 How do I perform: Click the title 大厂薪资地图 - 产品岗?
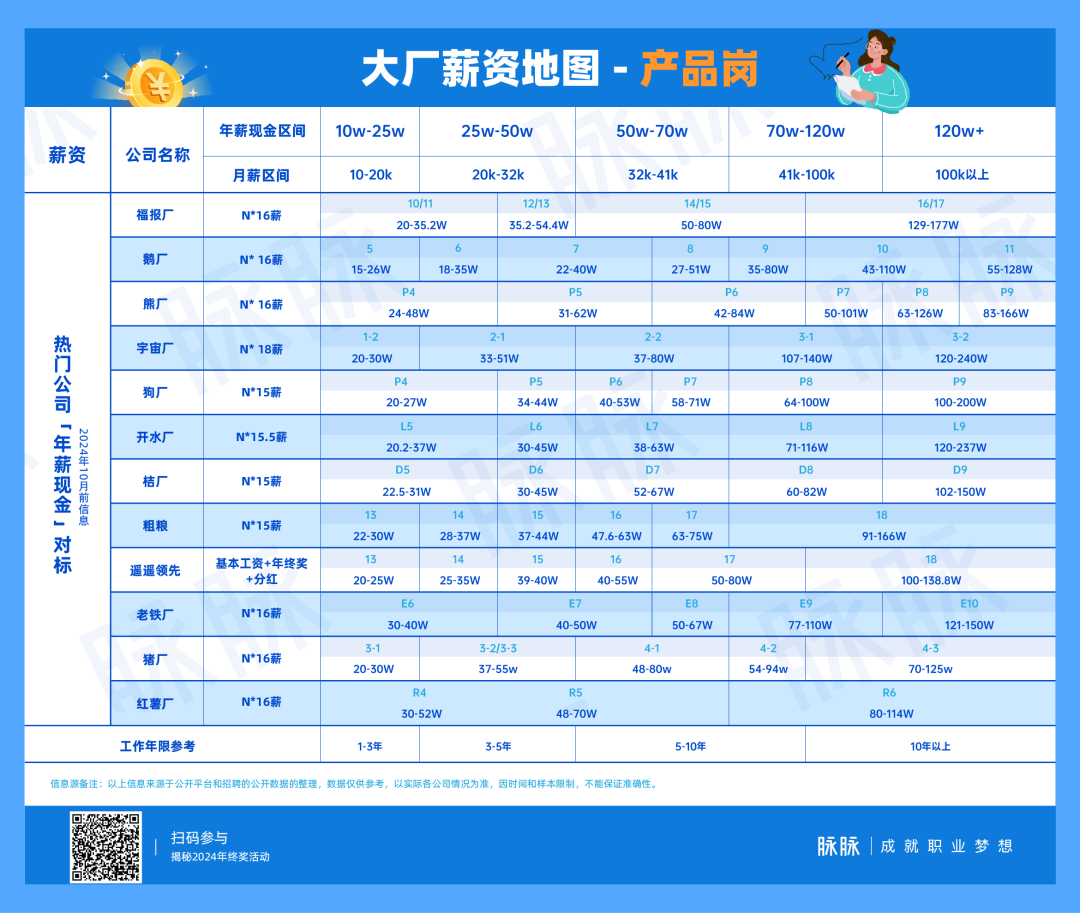pyautogui.click(x=559, y=69)
